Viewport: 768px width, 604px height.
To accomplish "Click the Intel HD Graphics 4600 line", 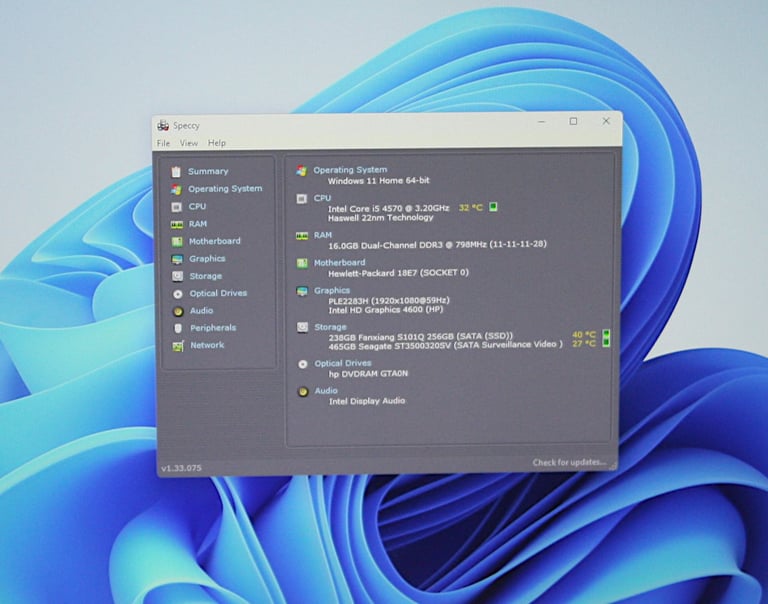I will 386,310.
